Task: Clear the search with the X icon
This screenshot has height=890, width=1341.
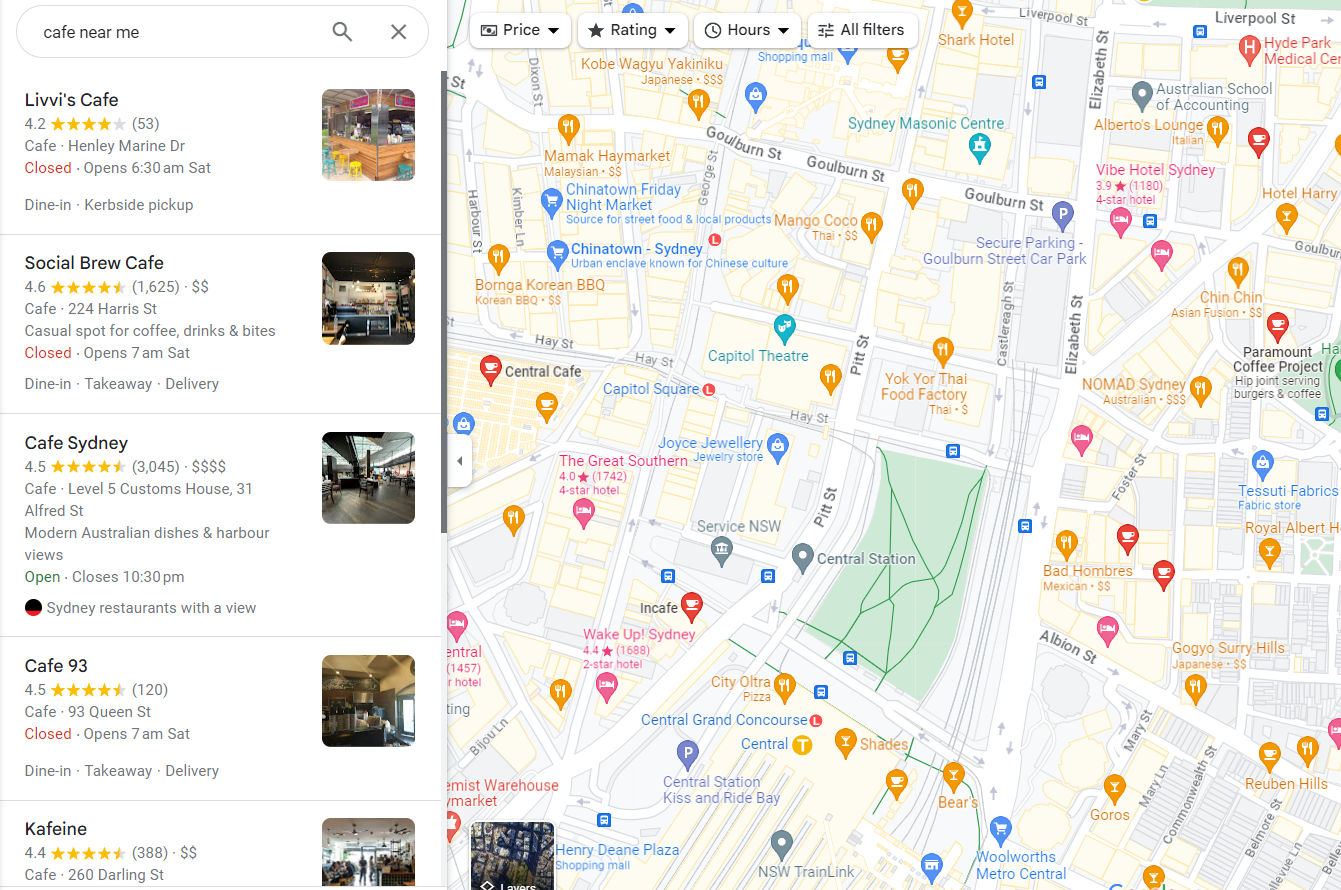Action: 398,32
